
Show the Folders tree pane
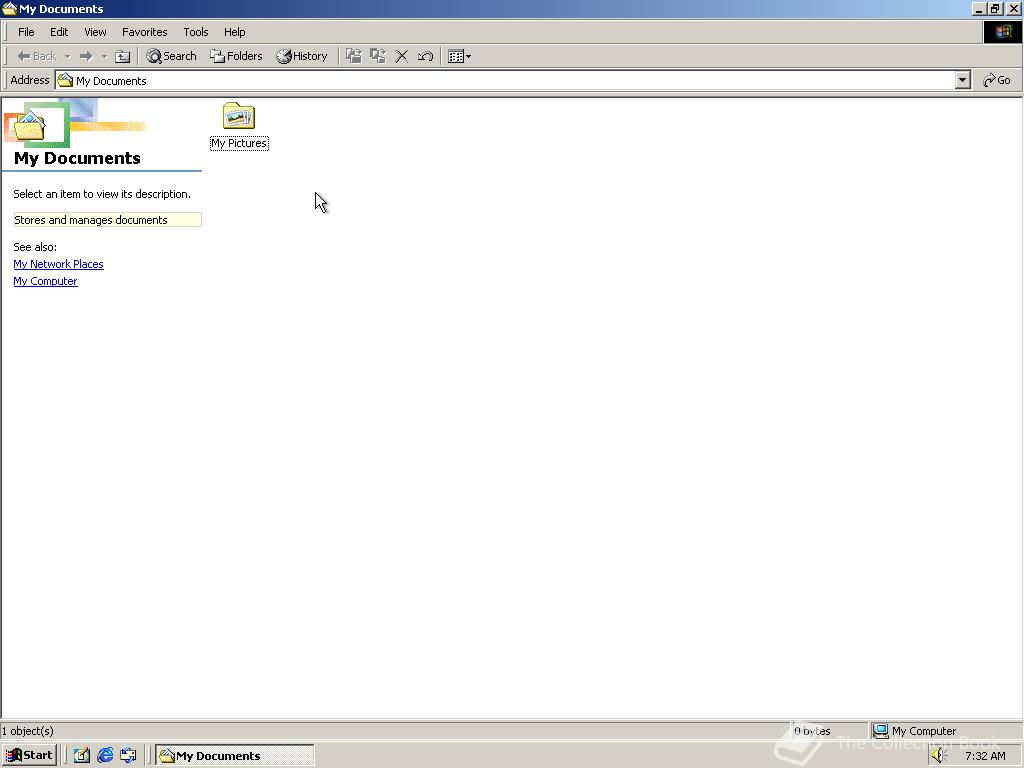(236, 56)
